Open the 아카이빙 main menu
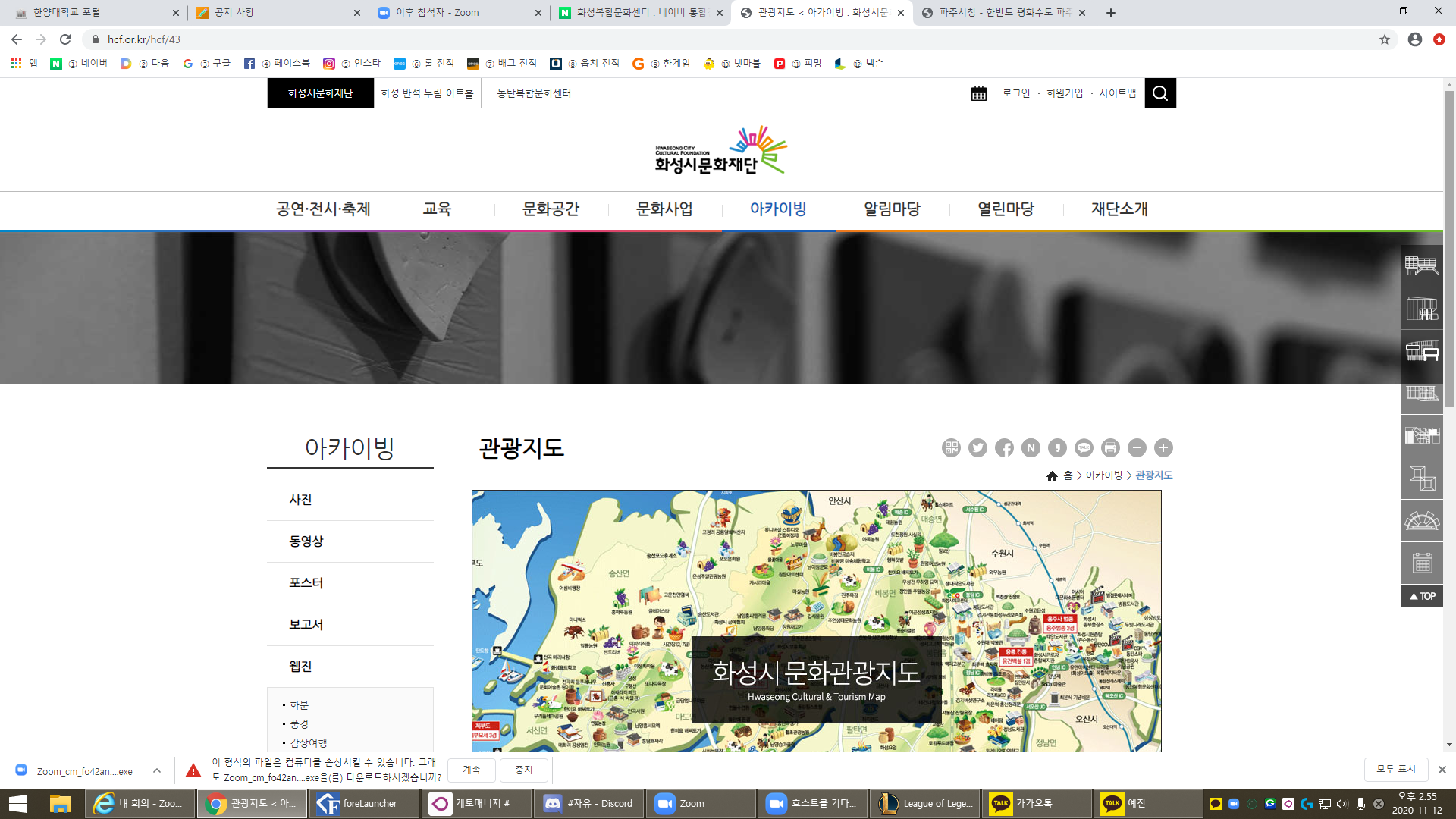The image size is (1456, 819). (x=778, y=209)
